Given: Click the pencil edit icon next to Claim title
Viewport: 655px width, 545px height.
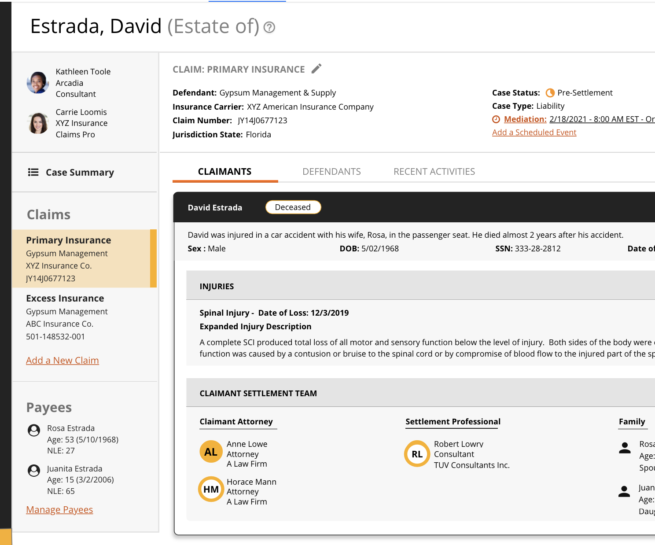Looking at the screenshot, I should [x=317, y=69].
